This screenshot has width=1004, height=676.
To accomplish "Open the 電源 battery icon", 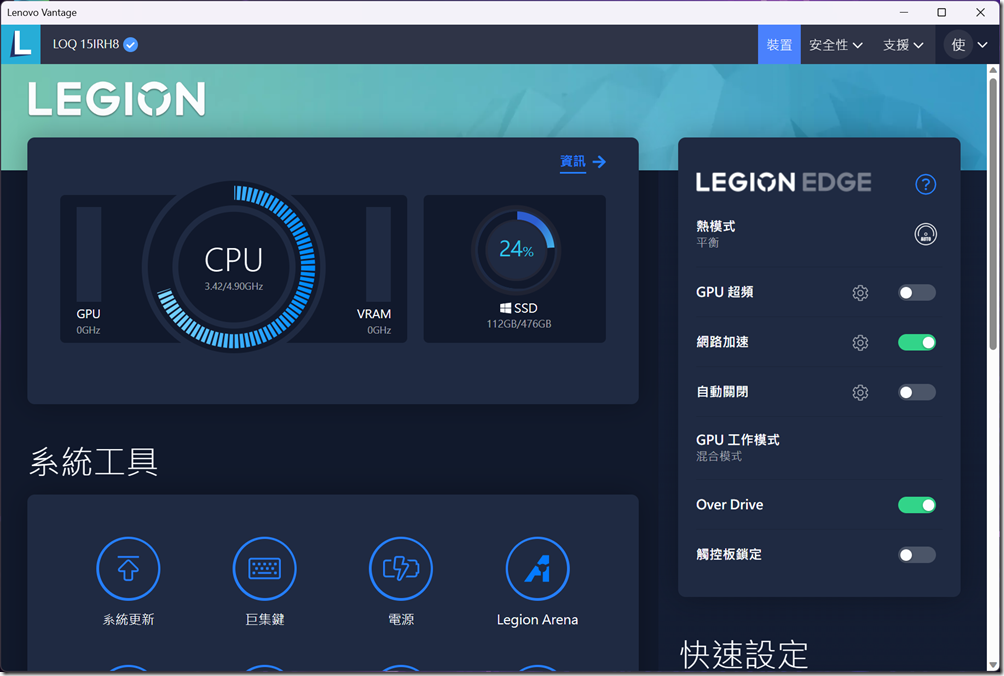I will pyautogui.click(x=401, y=568).
